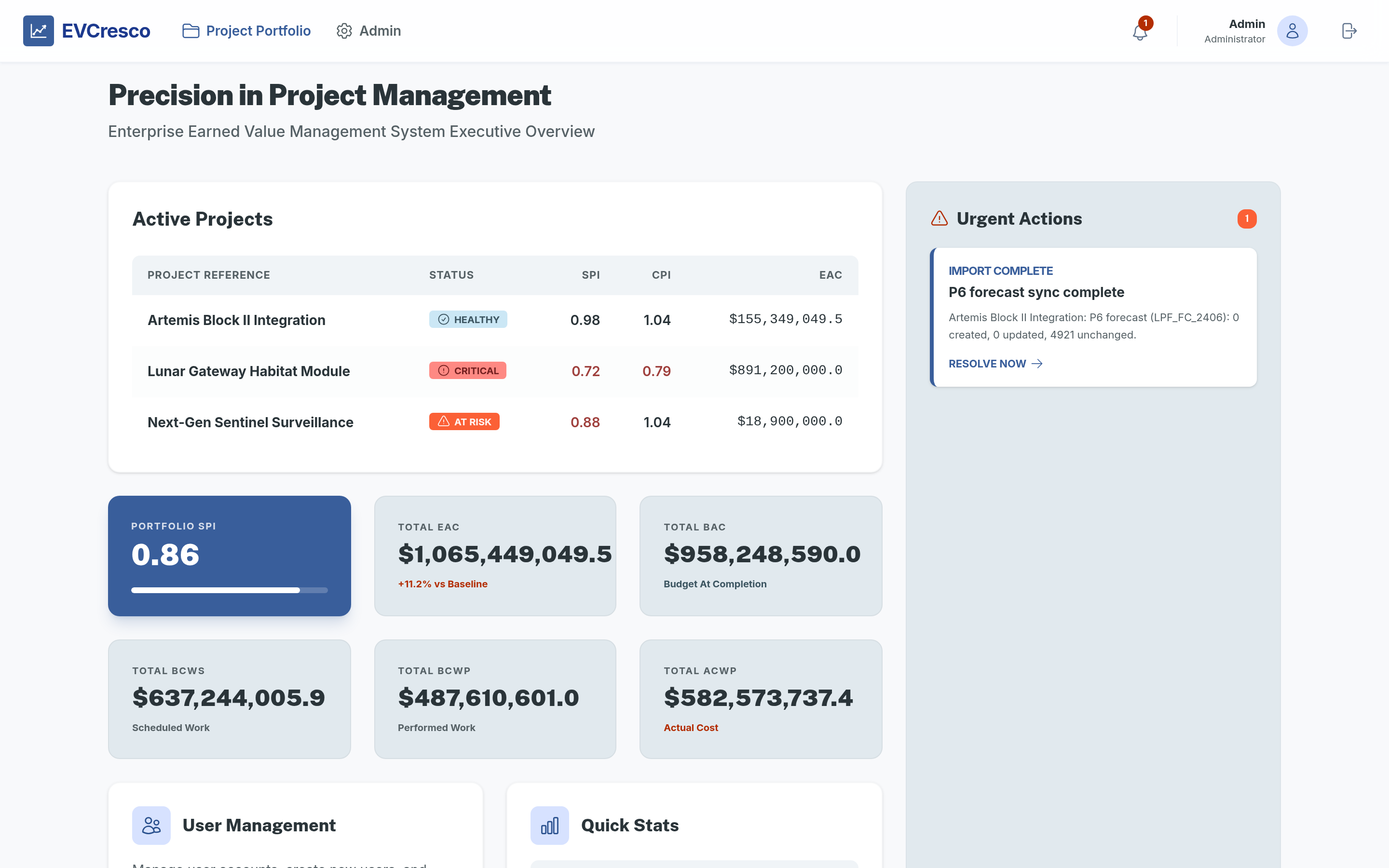The width and height of the screenshot is (1389, 868).
Task: Click the Admin gear icon
Action: coord(344,31)
